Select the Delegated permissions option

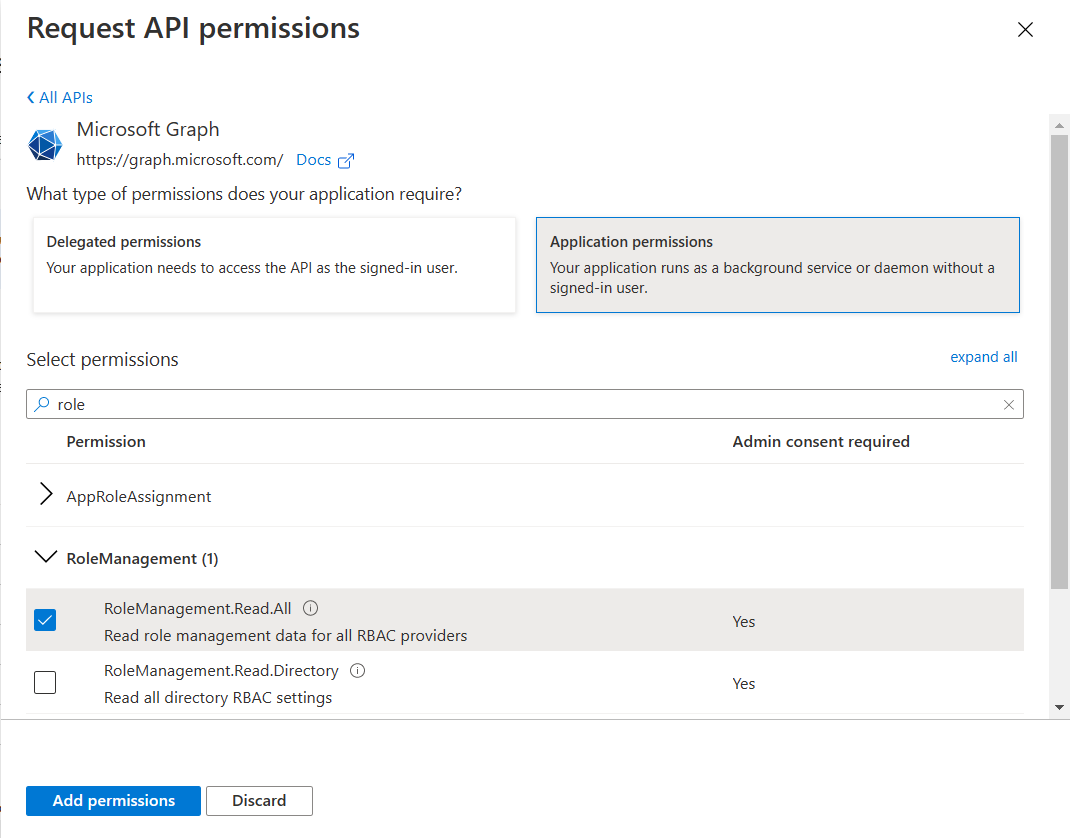pos(274,265)
